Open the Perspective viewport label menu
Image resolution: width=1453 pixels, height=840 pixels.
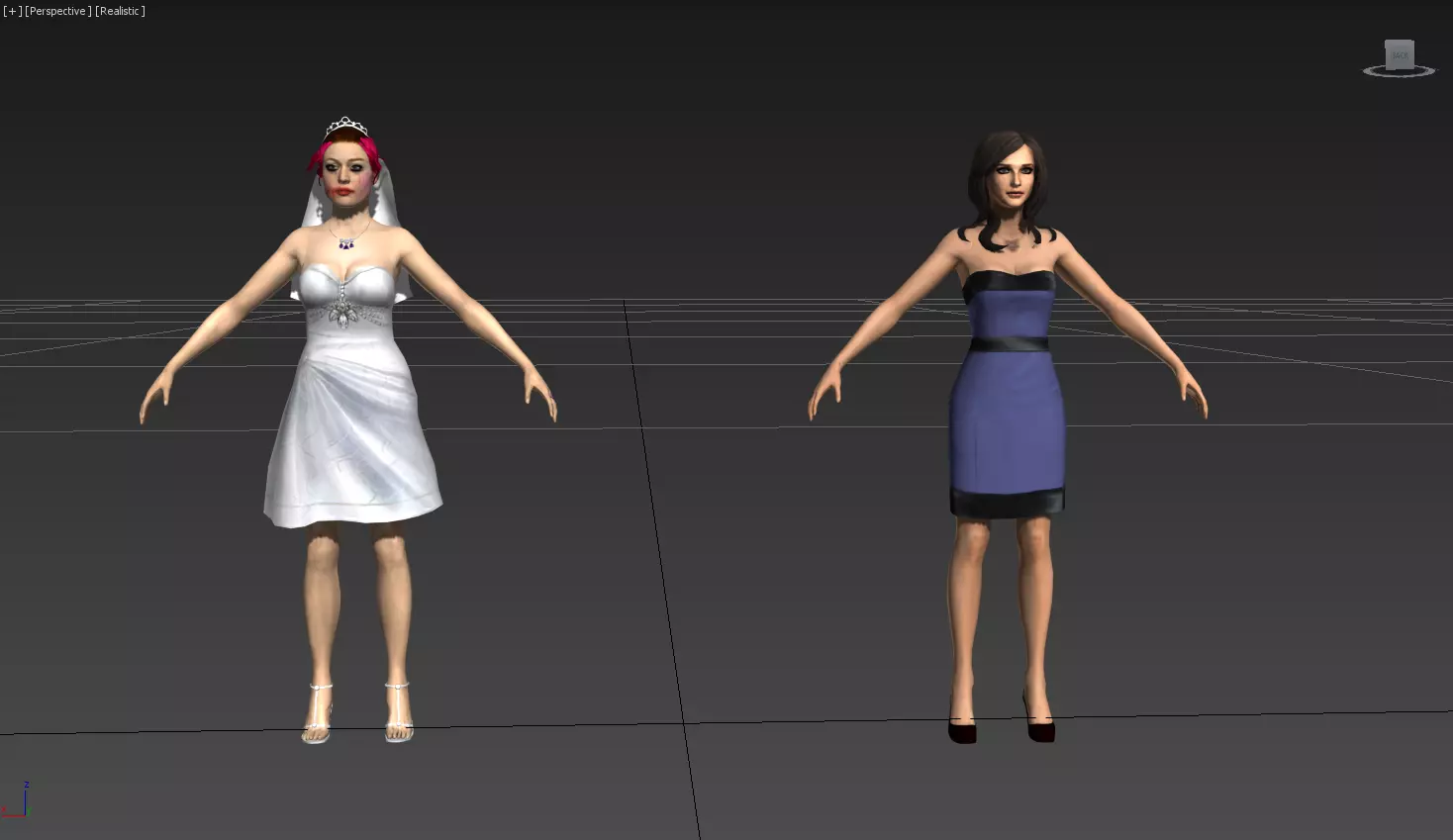click(x=58, y=11)
